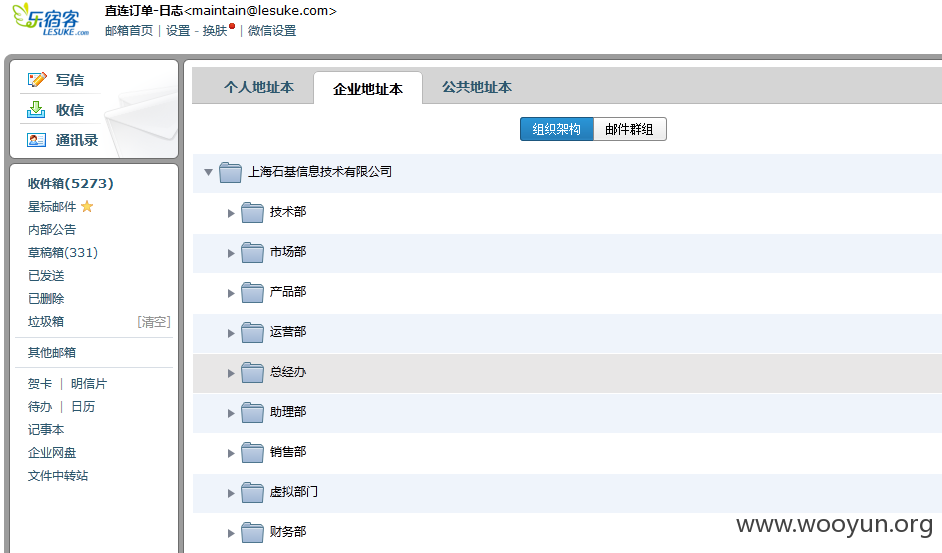Screen dimensions: 942x553
Task: Expand the 产品部 department arrow
Action: (x=231, y=293)
